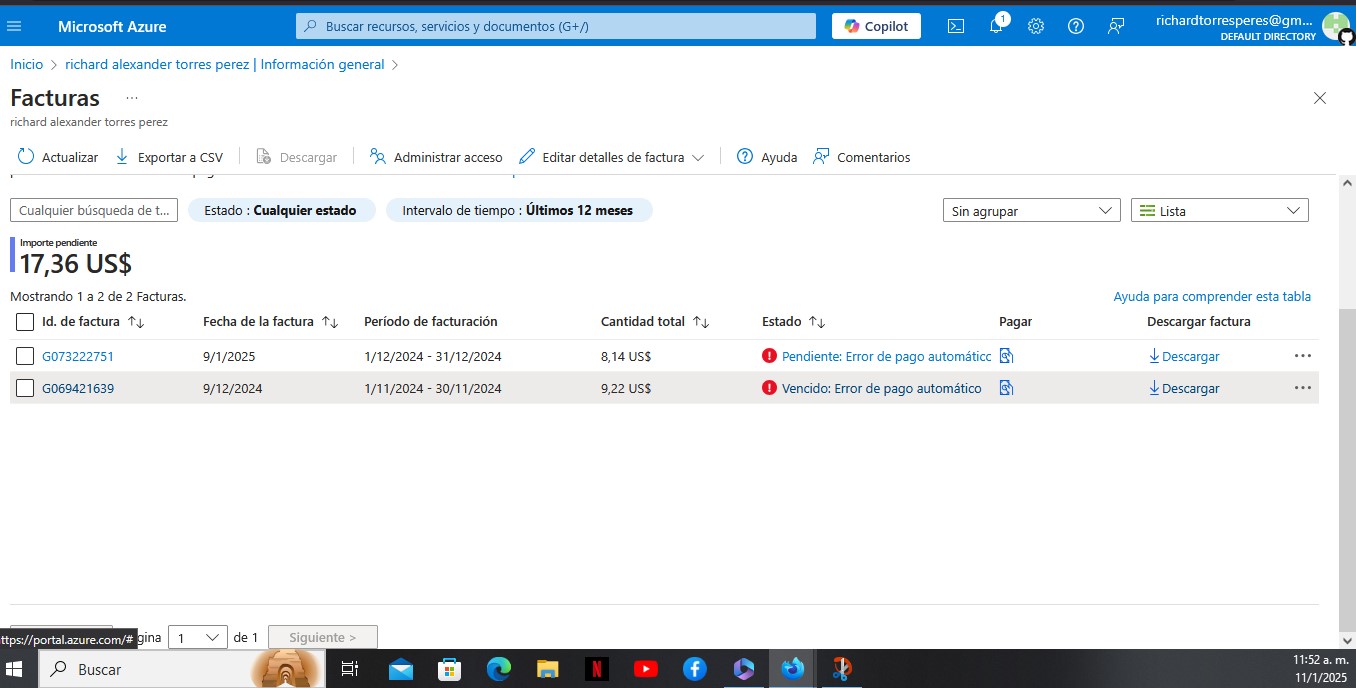Viewport: 1356px width, 688px height.
Task: Open Ayuda in the toolbar
Action: point(767,157)
